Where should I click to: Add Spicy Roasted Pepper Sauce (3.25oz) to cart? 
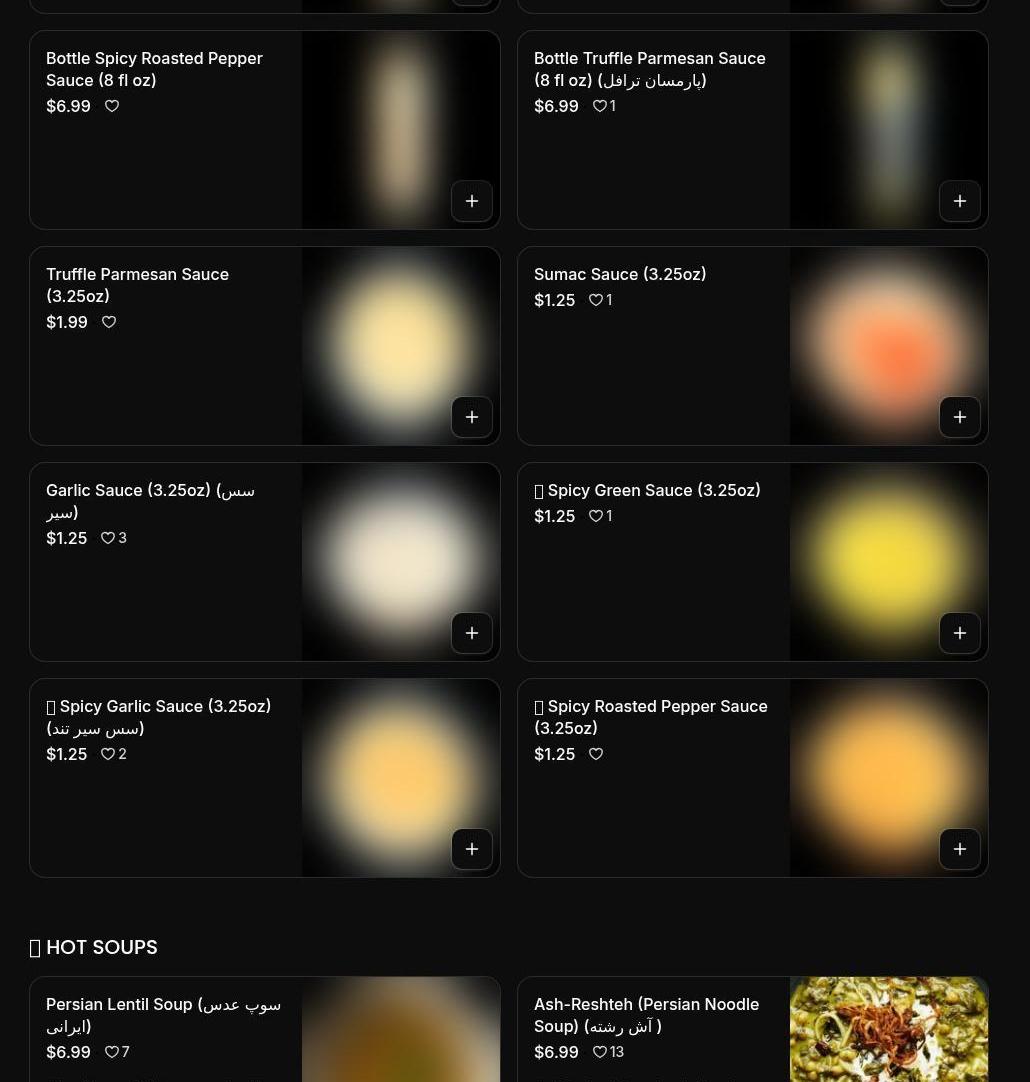pos(960,849)
